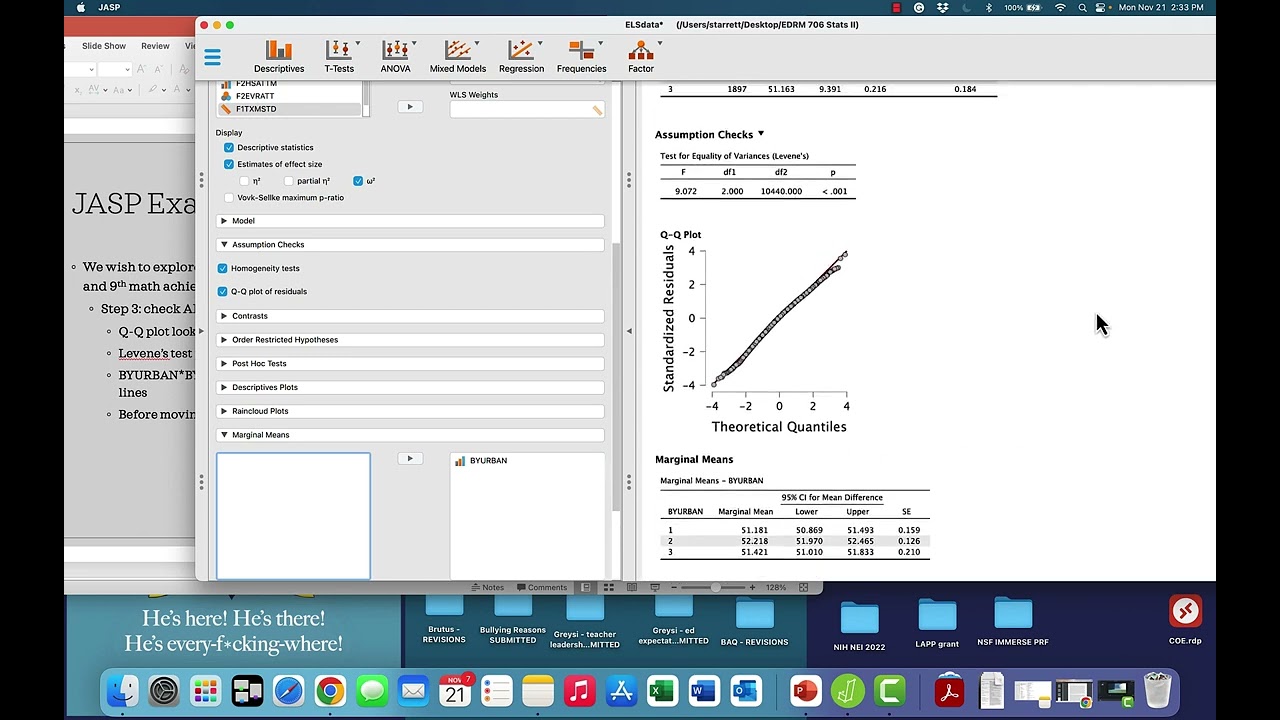Select BYURBAN in the marginal means list
This screenshot has width=1280, height=720.
tap(488, 461)
